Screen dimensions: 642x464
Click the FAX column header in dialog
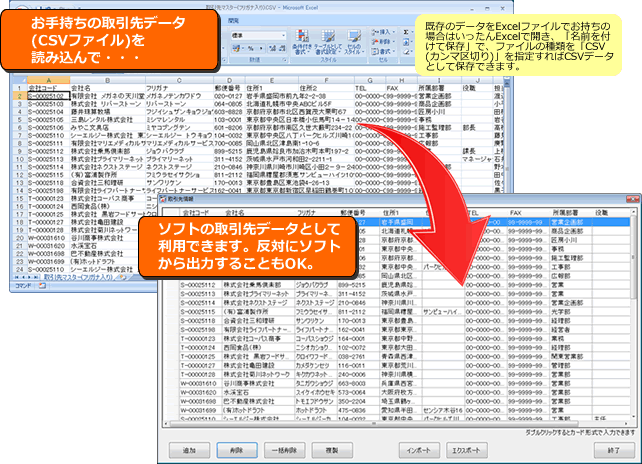pyautogui.click(x=528, y=213)
